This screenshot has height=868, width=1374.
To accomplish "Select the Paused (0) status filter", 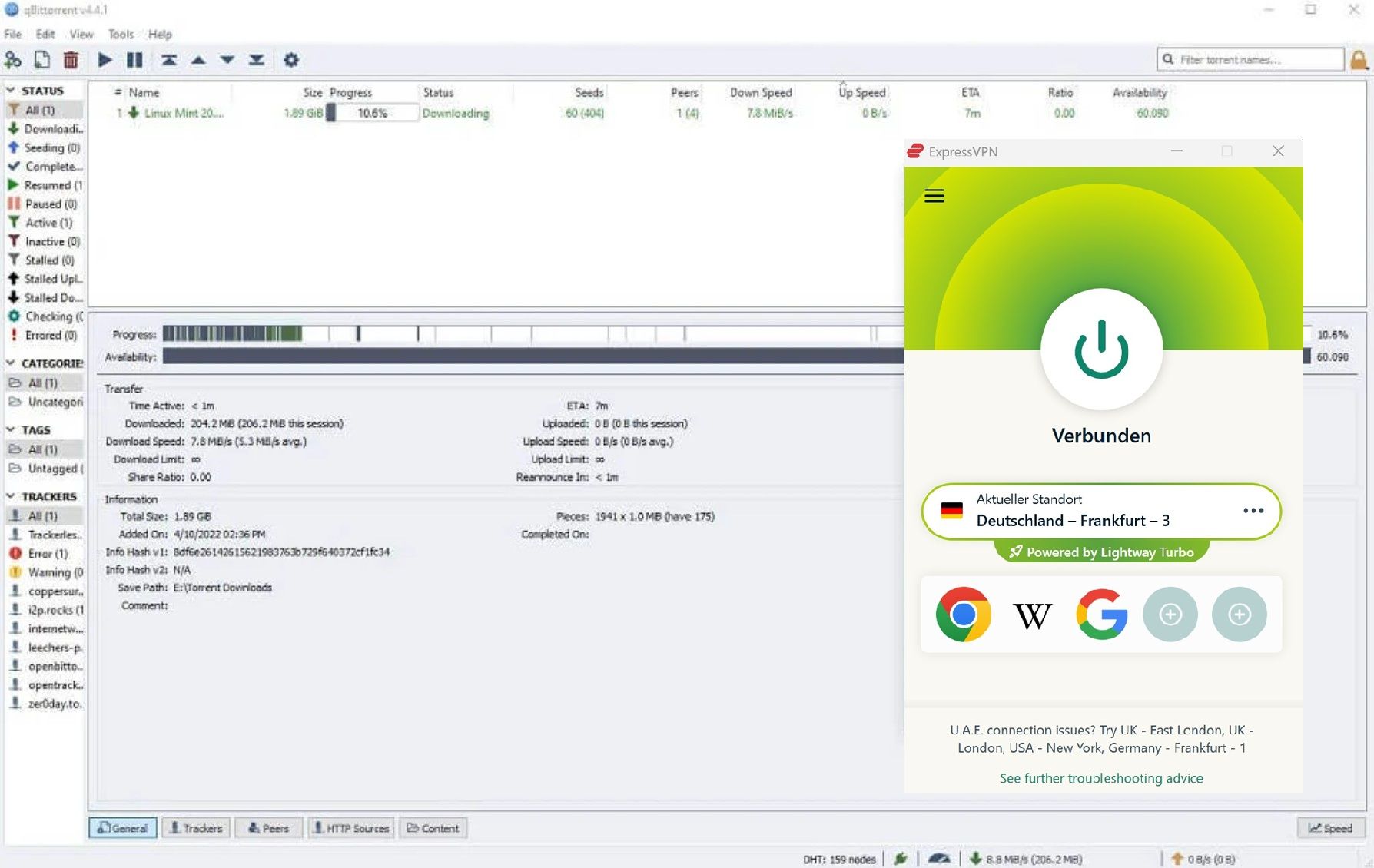I will (45, 204).
